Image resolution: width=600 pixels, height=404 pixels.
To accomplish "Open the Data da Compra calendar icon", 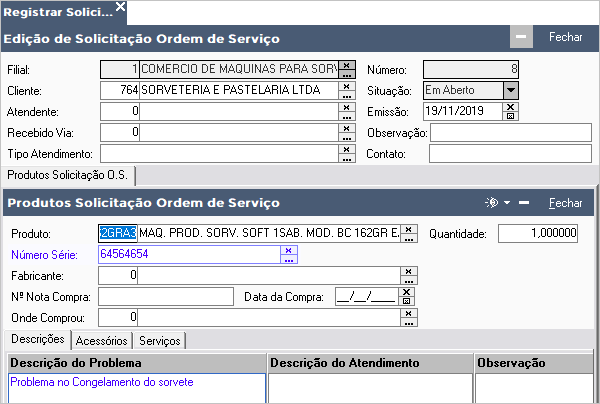I will (406, 301).
